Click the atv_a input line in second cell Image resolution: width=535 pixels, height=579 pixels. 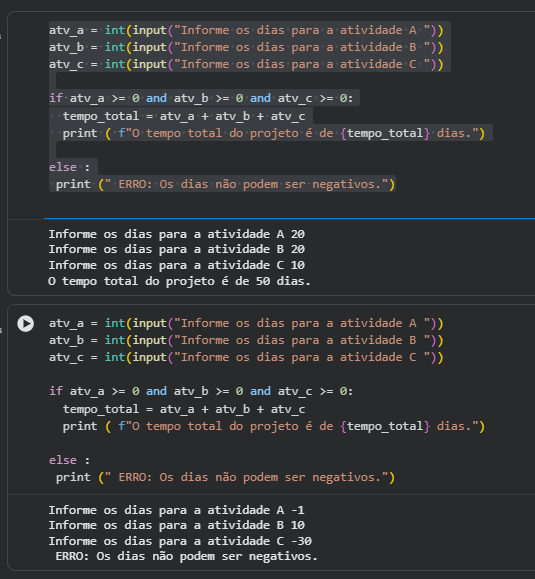click(246, 323)
